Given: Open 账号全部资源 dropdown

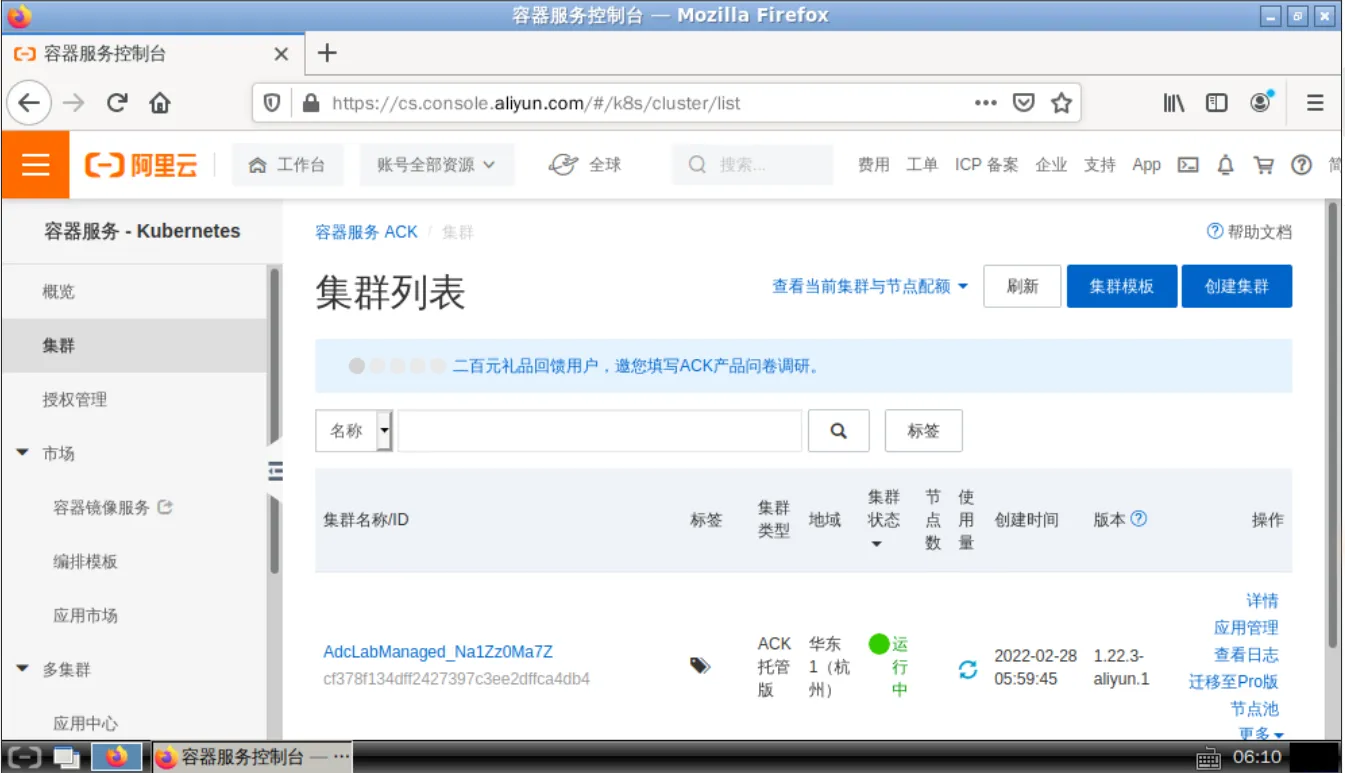Looking at the screenshot, I should pos(437,165).
